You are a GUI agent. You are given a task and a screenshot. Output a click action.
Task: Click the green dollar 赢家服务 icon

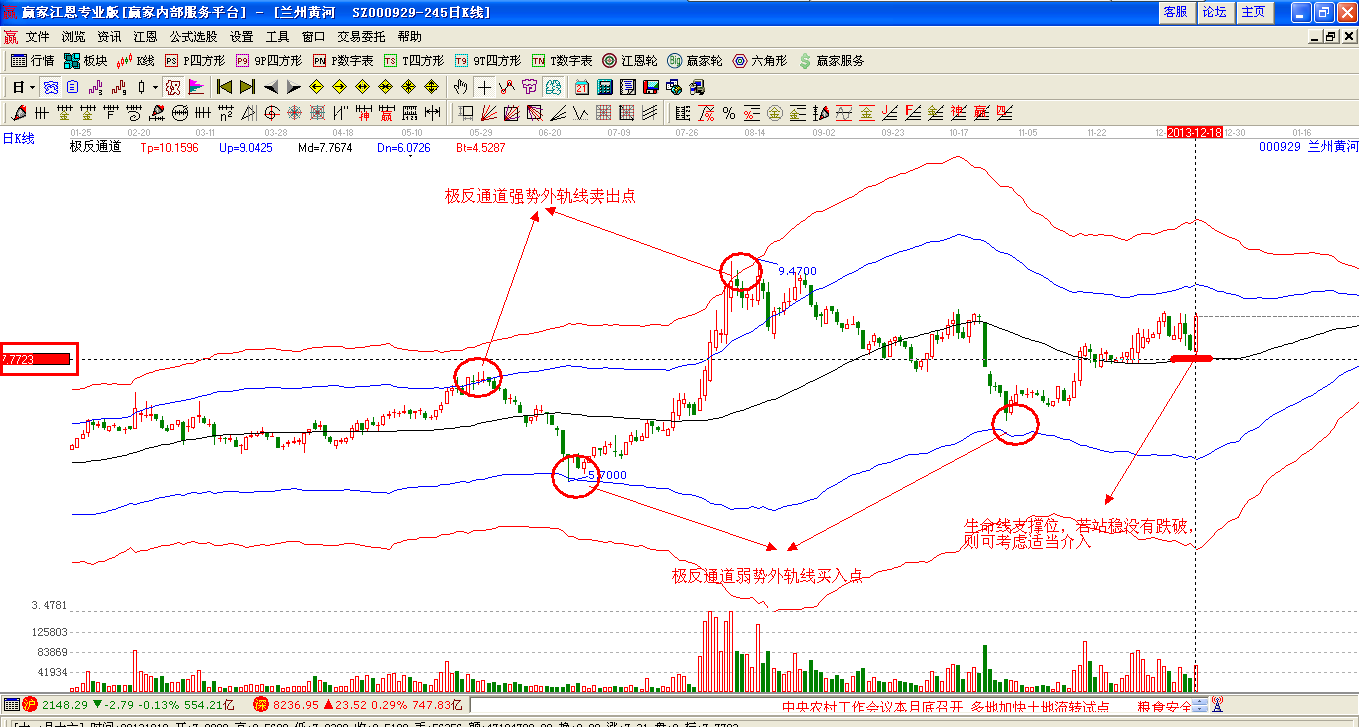[830, 61]
